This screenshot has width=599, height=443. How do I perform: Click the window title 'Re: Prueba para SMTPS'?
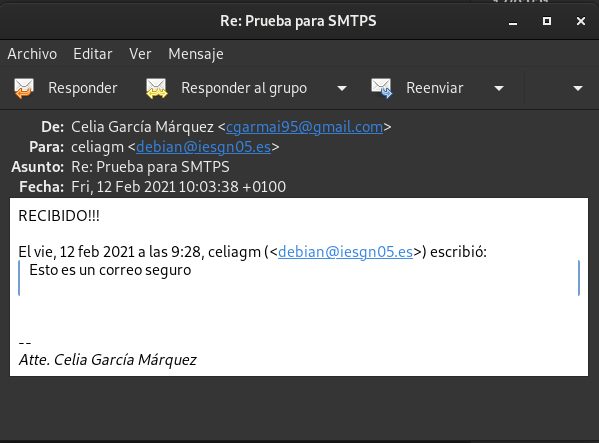point(298,21)
